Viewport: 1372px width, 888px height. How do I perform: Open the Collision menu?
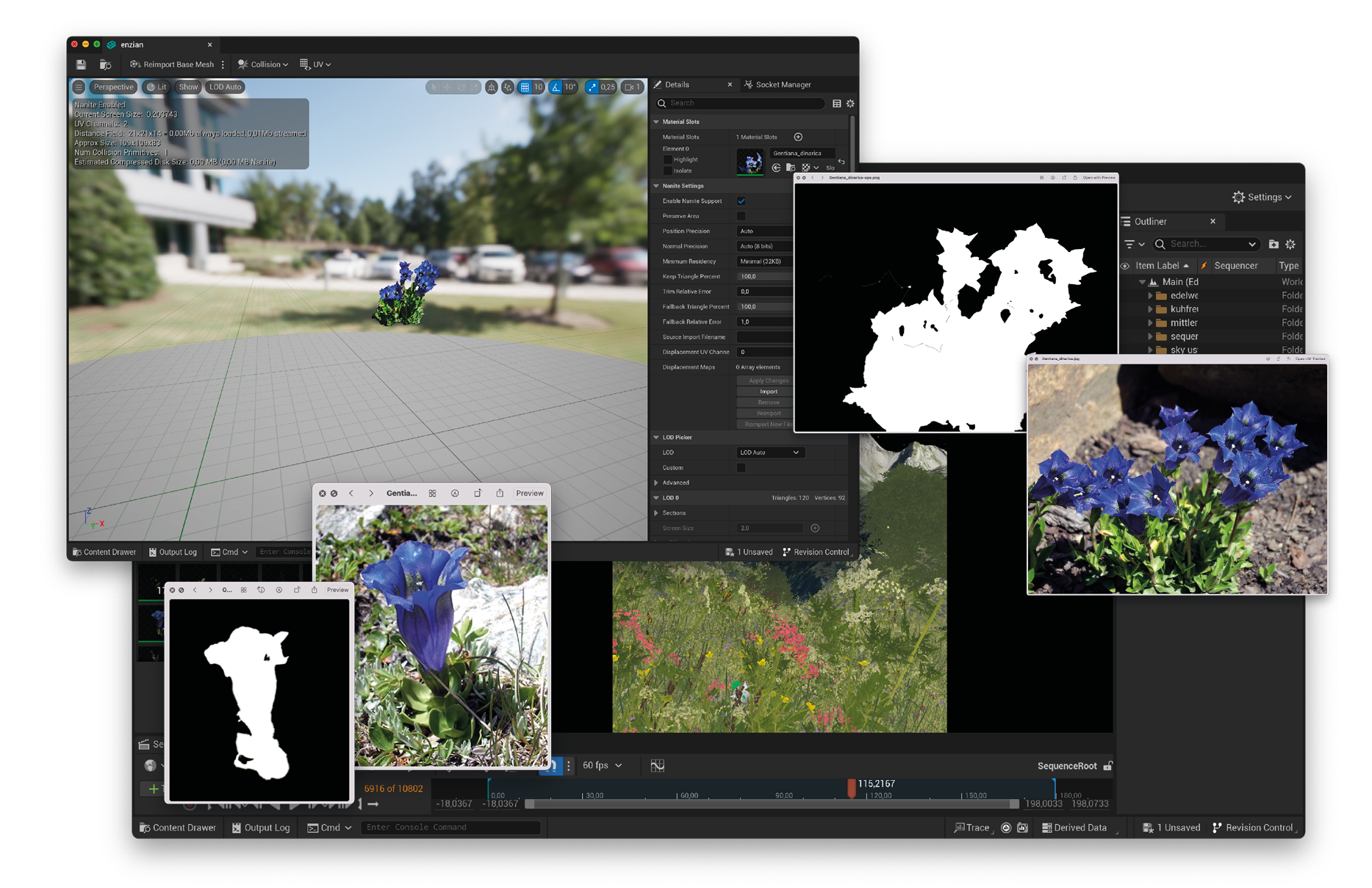(262, 65)
